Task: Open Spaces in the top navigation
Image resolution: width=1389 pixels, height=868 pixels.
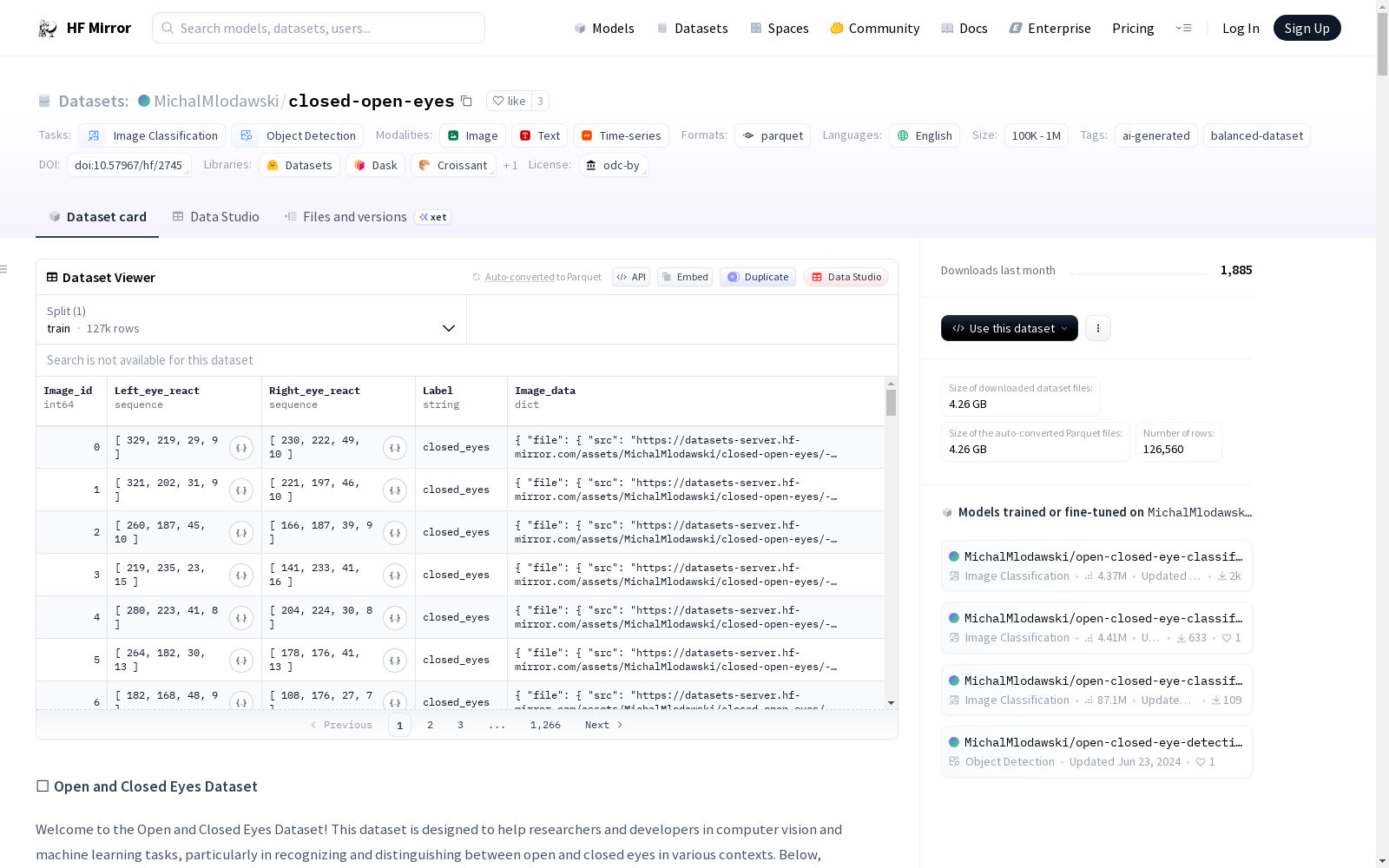Action: 779,29
